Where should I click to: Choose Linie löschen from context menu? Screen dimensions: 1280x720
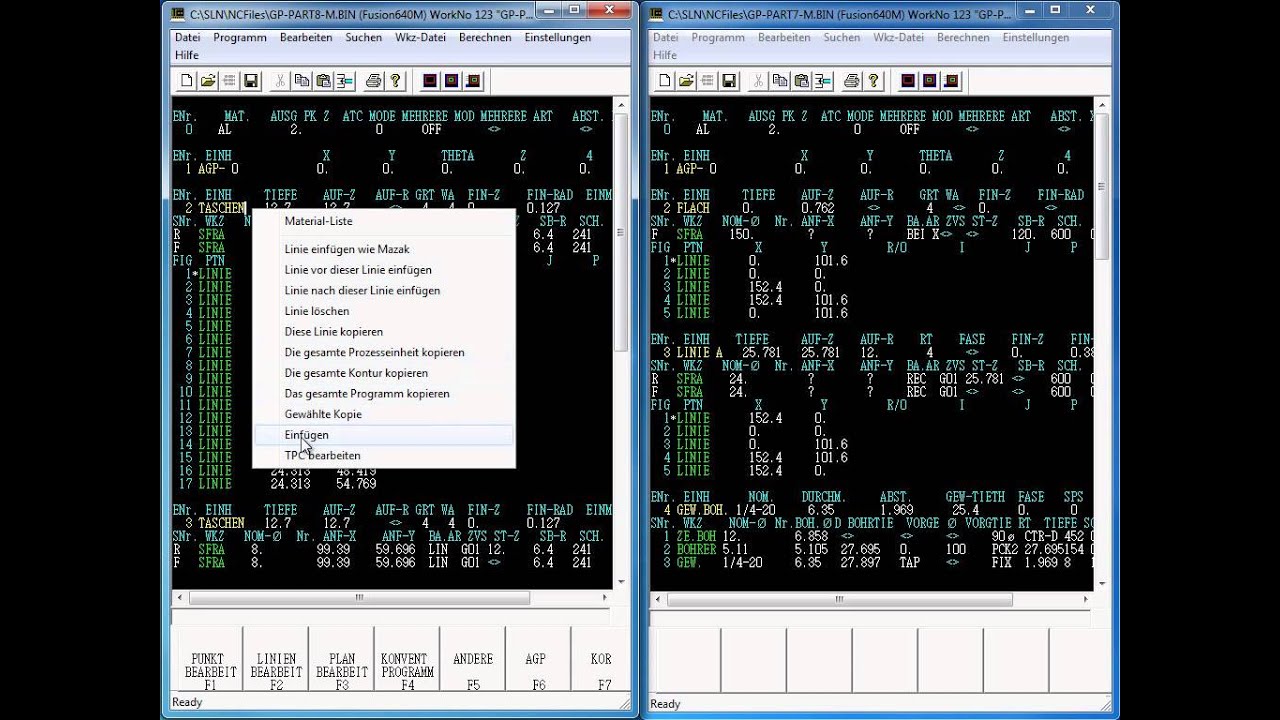[x=384, y=311]
